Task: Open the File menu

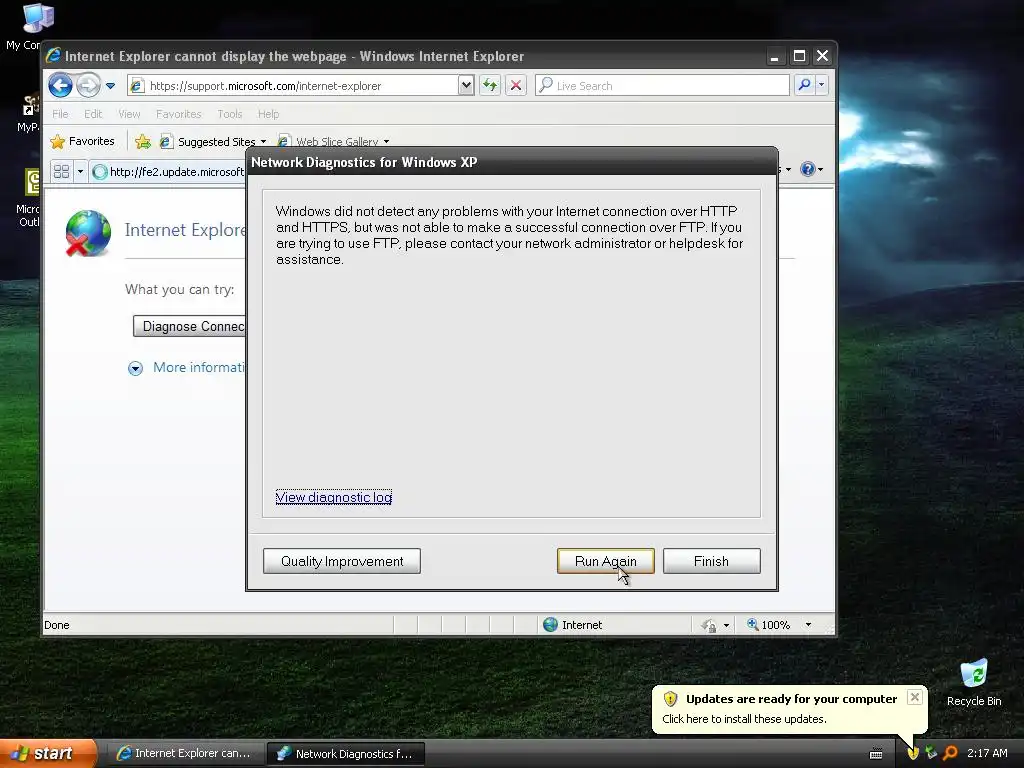Action: tap(60, 114)
